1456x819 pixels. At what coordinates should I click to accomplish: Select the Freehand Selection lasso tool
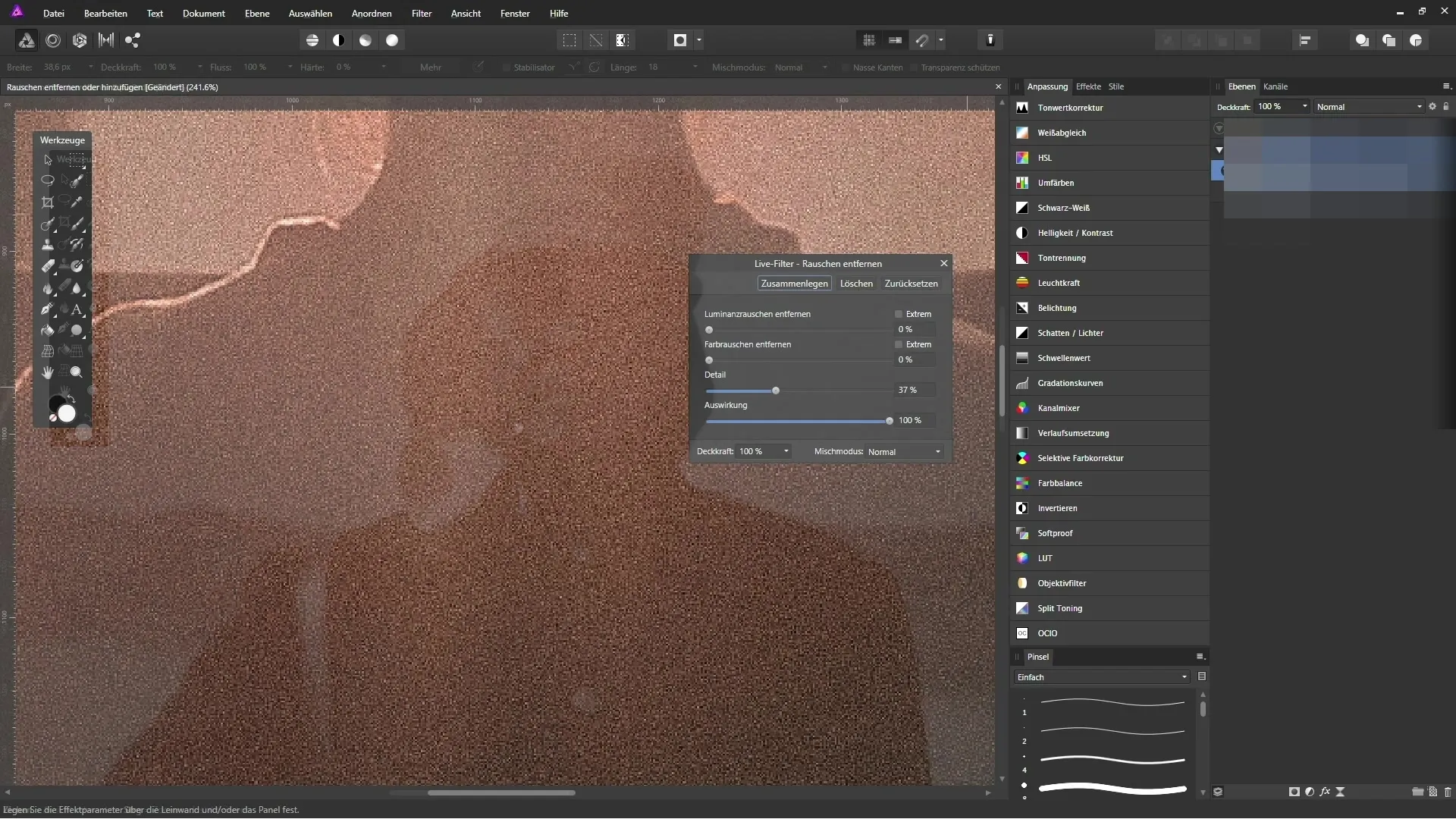48,180
